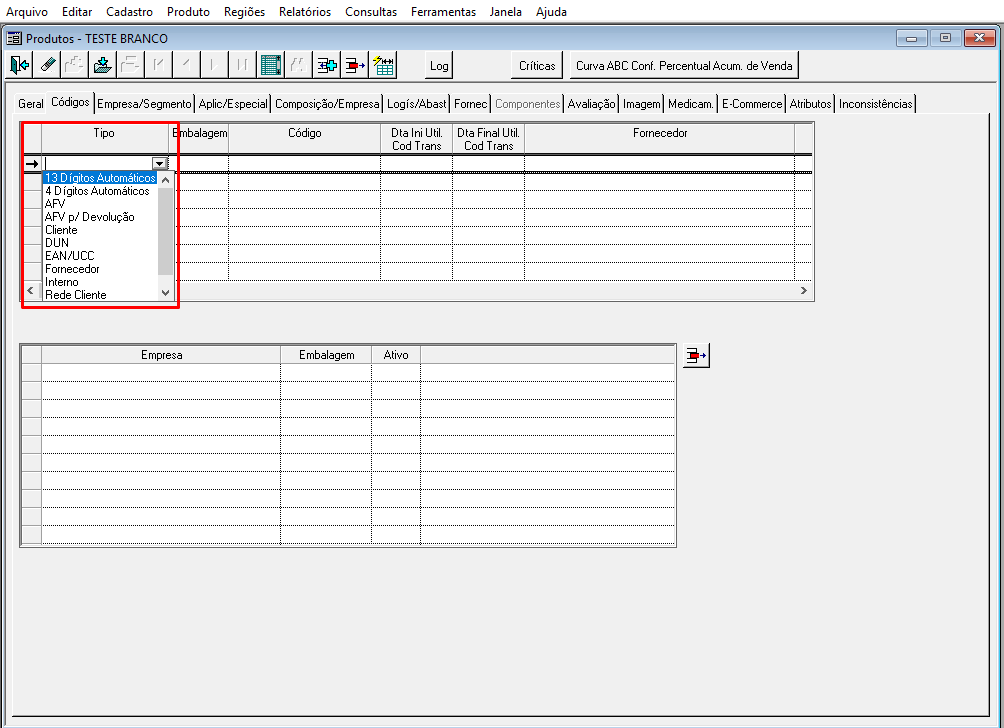The height and width of the screenshot is (728, 1004).
Task: Open the Fornec tab
Action: (x=471, y=104)
